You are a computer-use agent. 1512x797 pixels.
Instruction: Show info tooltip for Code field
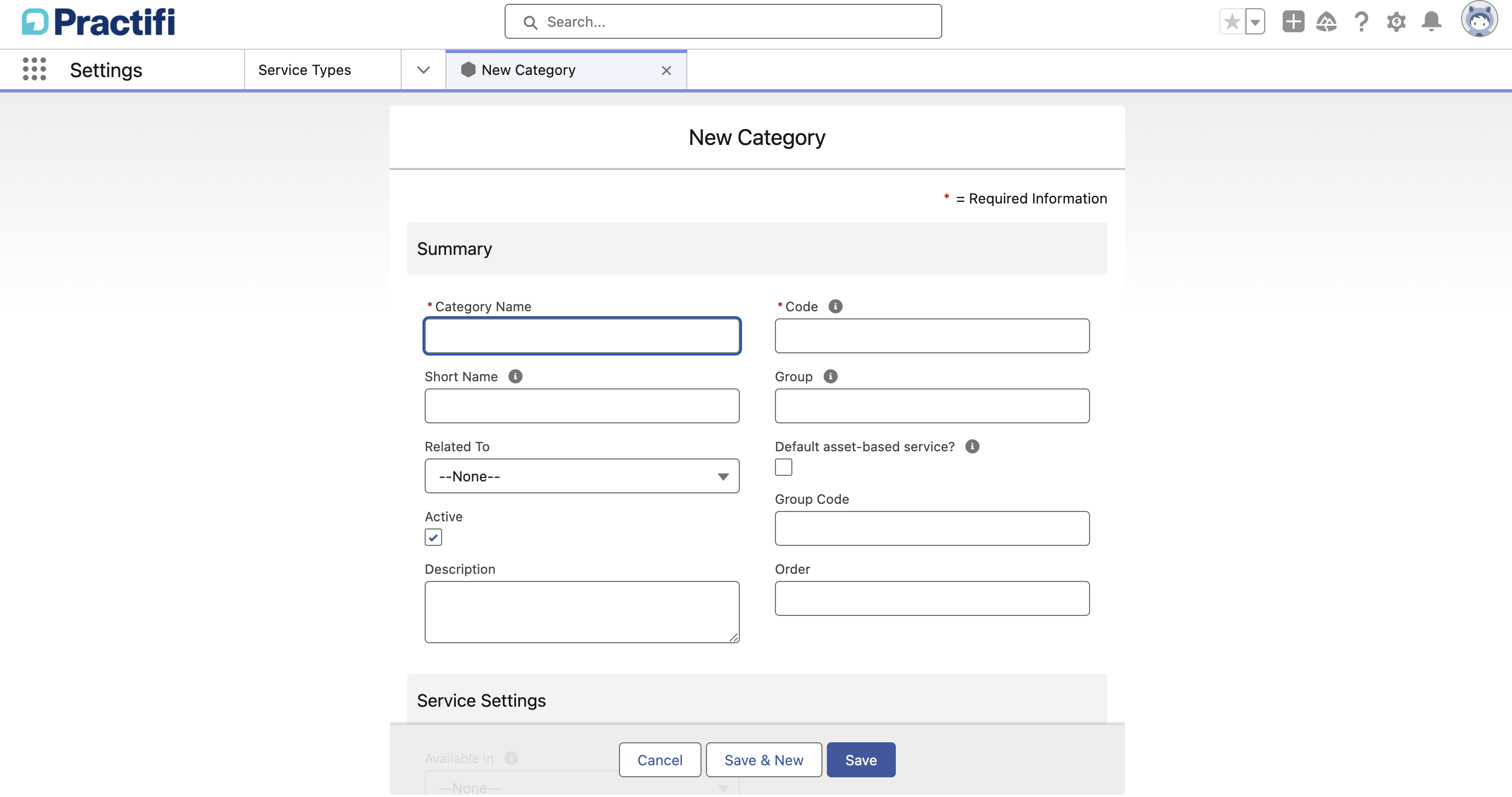click(835, 306)
